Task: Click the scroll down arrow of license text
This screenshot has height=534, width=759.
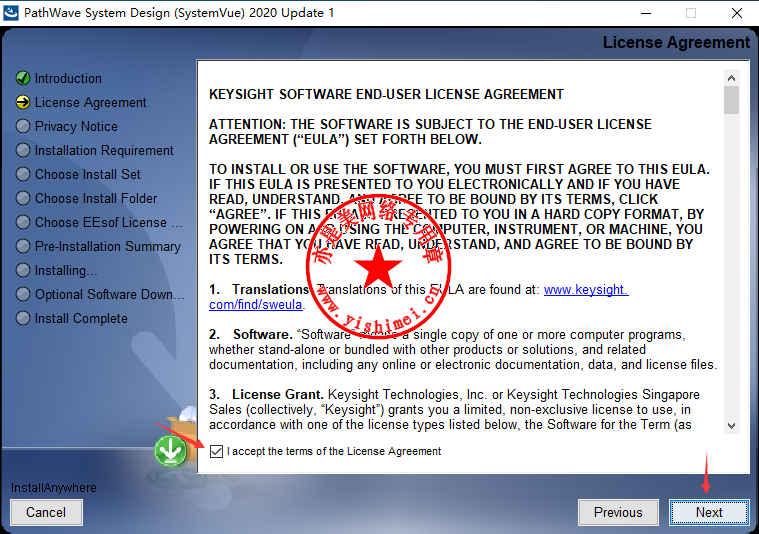Action: 731,426
